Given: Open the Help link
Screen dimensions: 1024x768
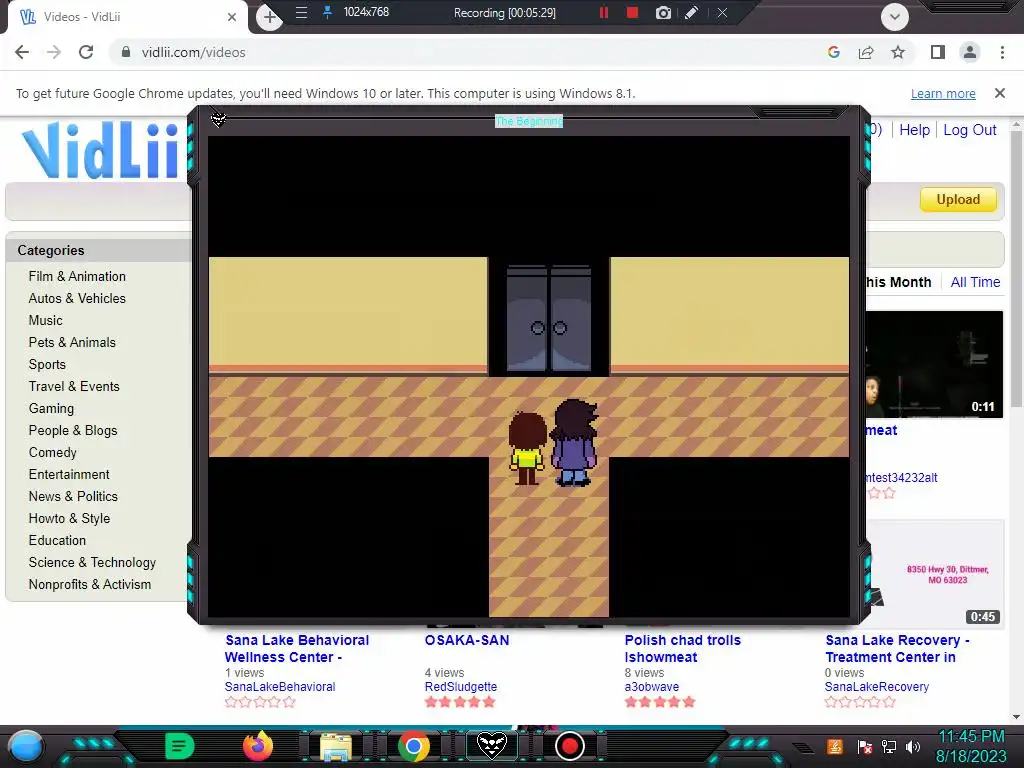Looking at the screenshot, I should pos(914,130).
